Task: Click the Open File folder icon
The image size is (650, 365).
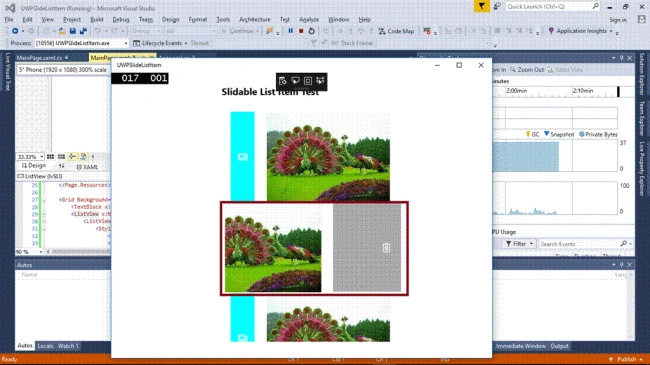Action: (62, 31)
